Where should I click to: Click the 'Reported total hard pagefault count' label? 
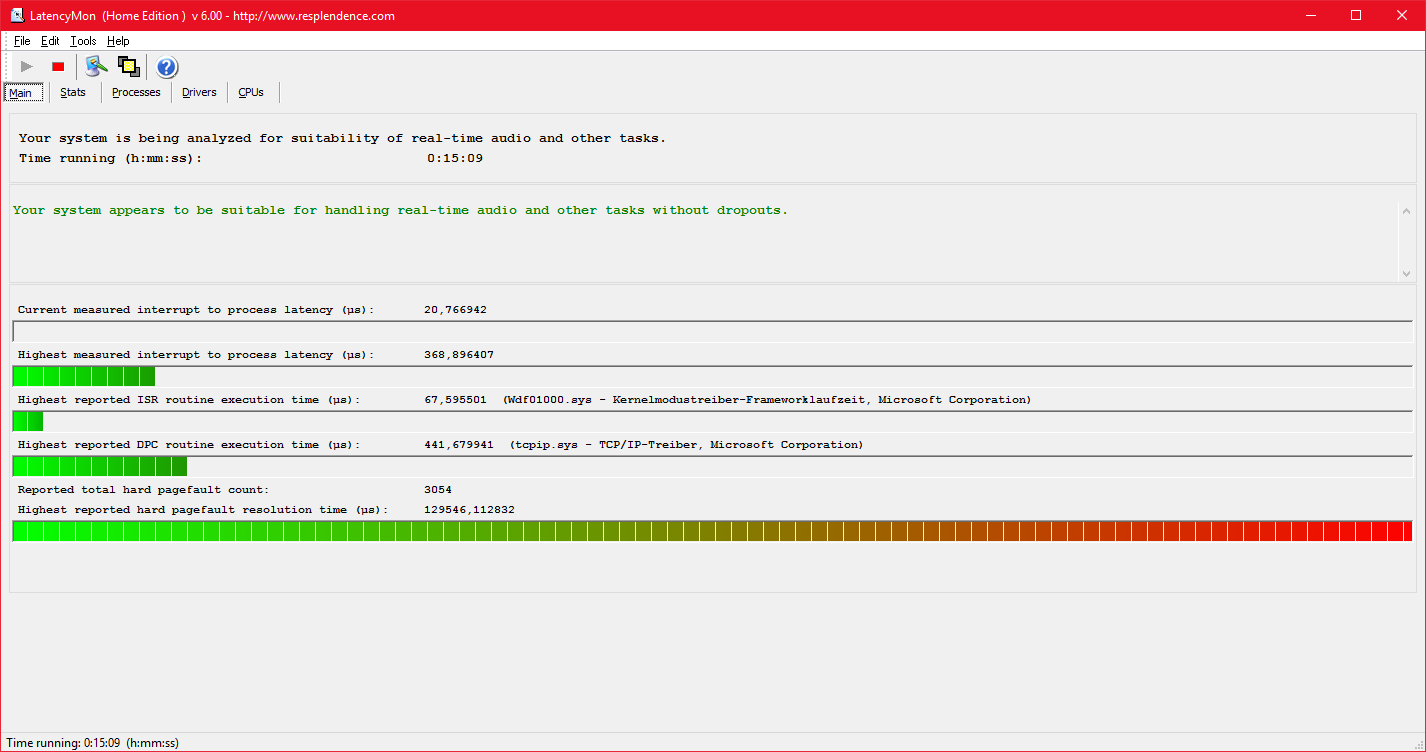[144, 490]
